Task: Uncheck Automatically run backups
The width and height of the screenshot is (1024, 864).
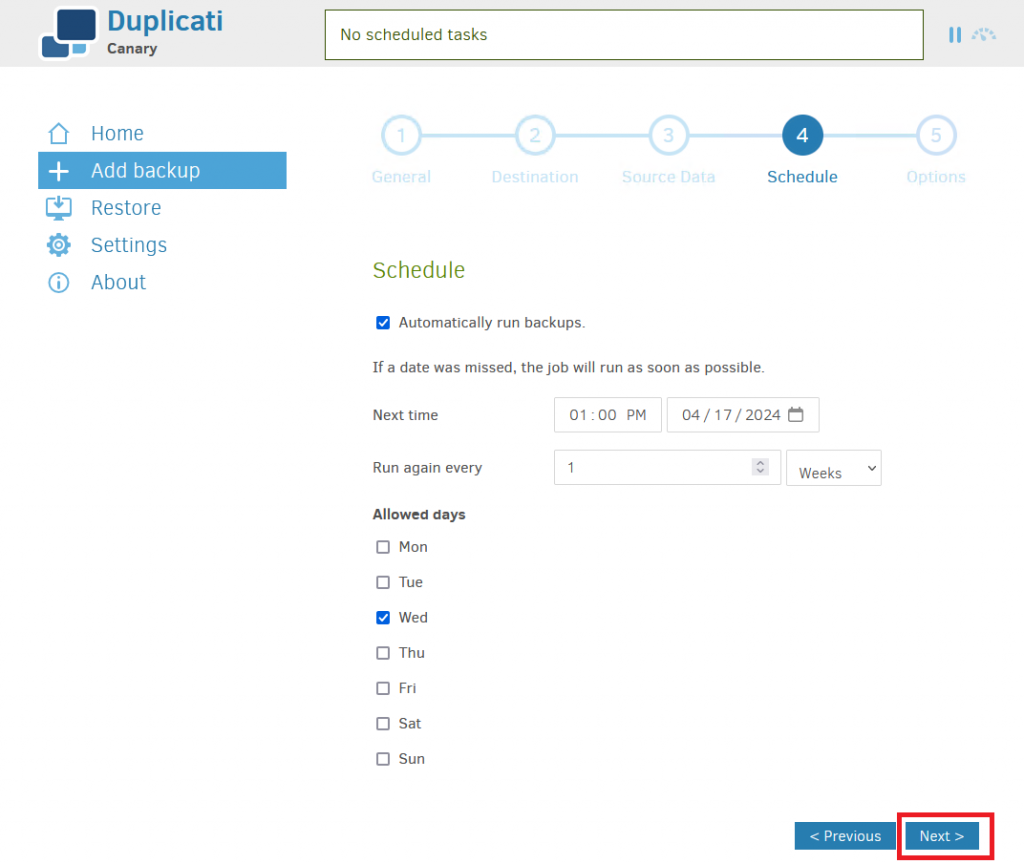Action: pos(383,323)
